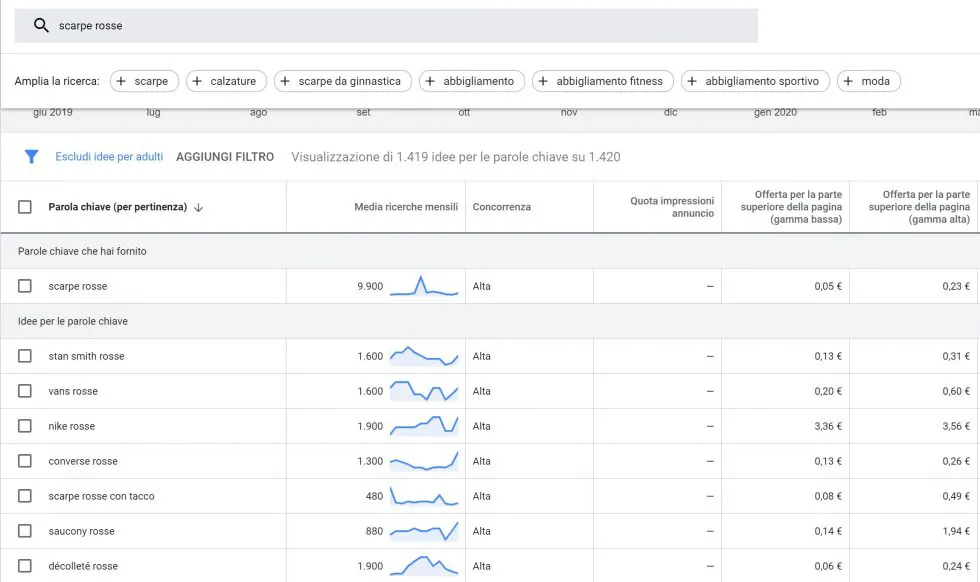Sort by Offerta gamma bassa column
This screenshot has height=582, width=980.
[x=791, y=207]
